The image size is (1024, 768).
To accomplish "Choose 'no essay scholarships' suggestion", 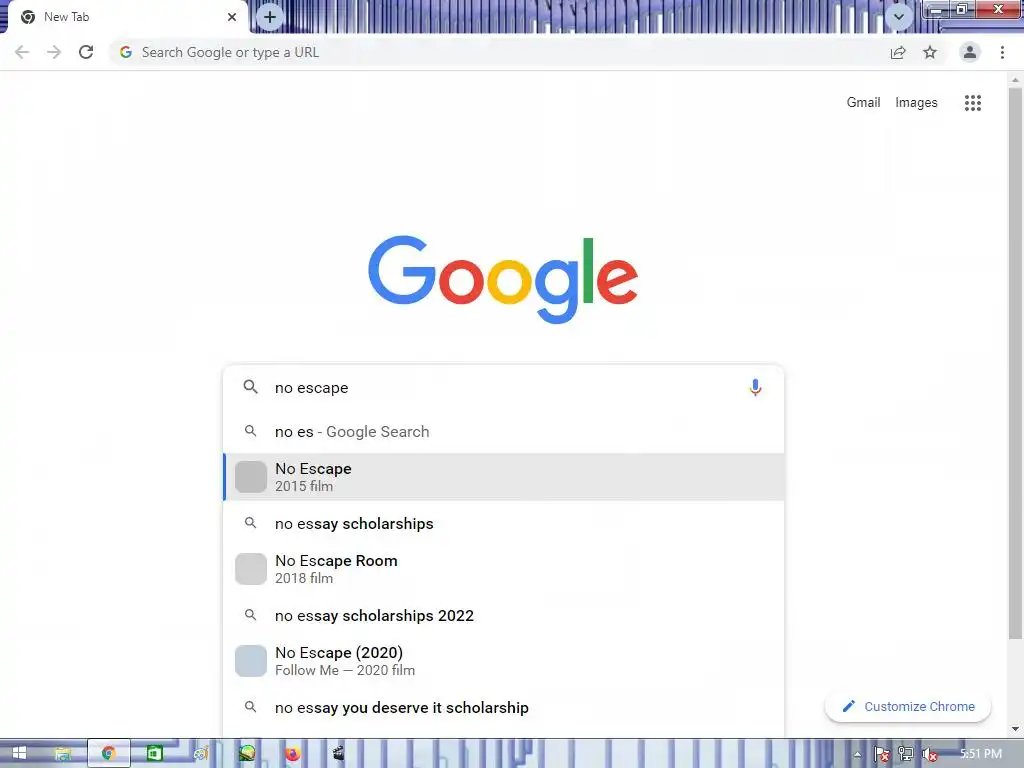I will 504,524.
